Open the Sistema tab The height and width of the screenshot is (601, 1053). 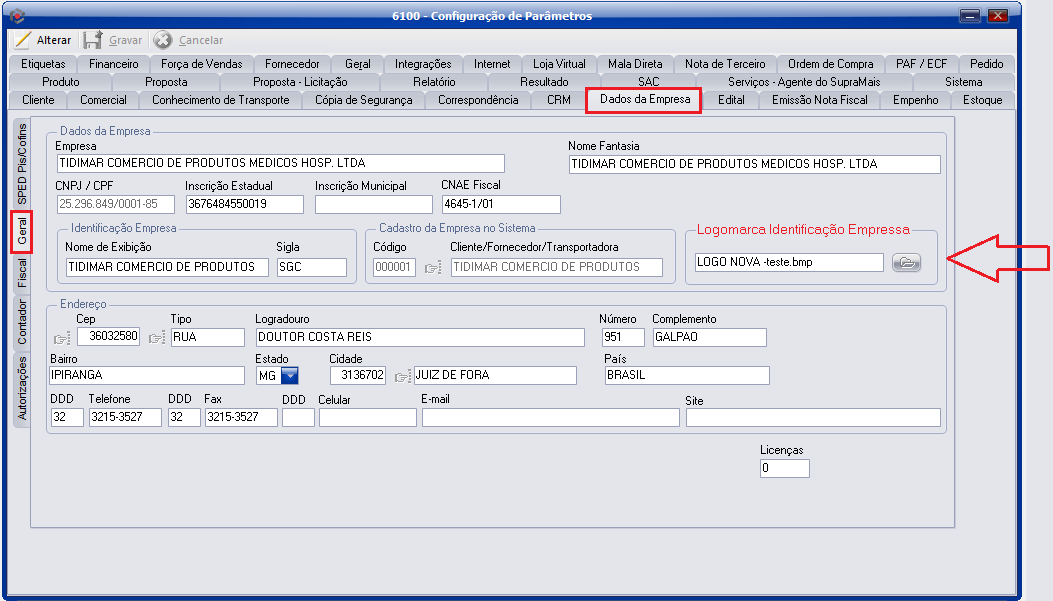click(x=963, y=82)
